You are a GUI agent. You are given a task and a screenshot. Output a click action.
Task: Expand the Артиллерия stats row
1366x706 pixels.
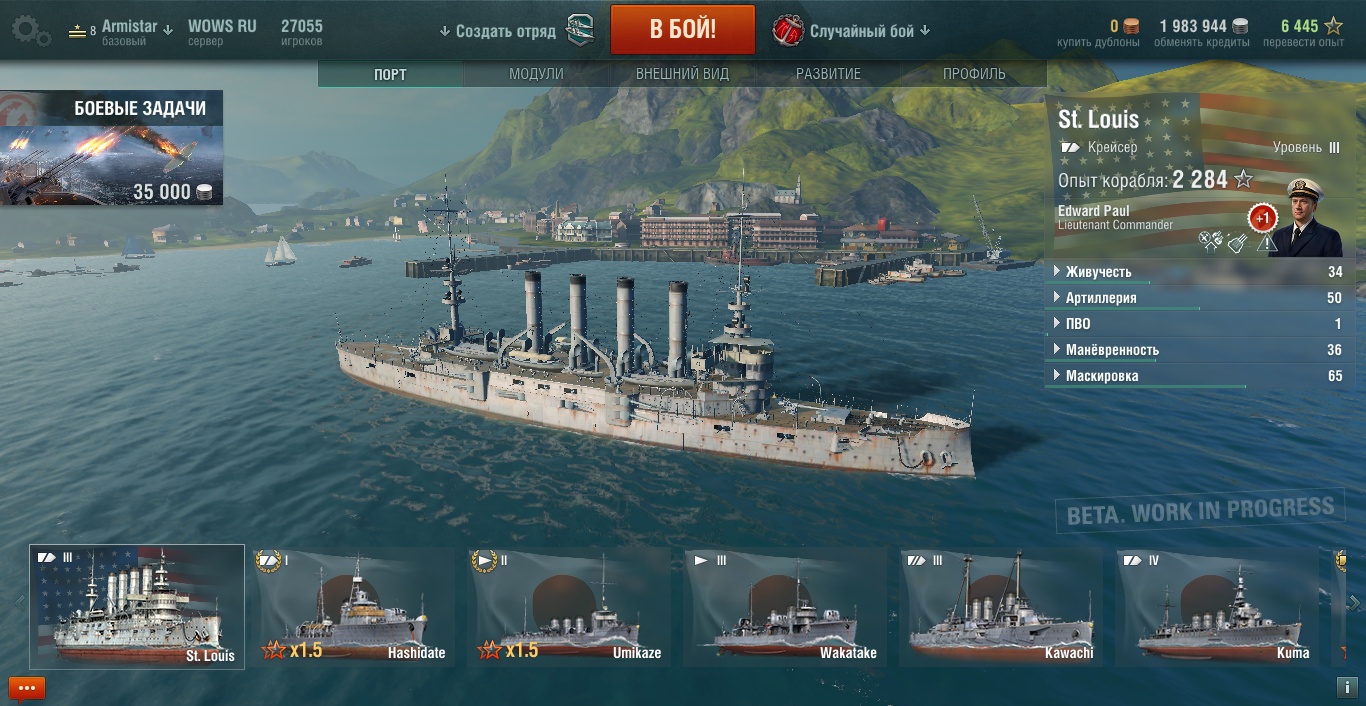pyautogui.click(x=1197, y=298)
